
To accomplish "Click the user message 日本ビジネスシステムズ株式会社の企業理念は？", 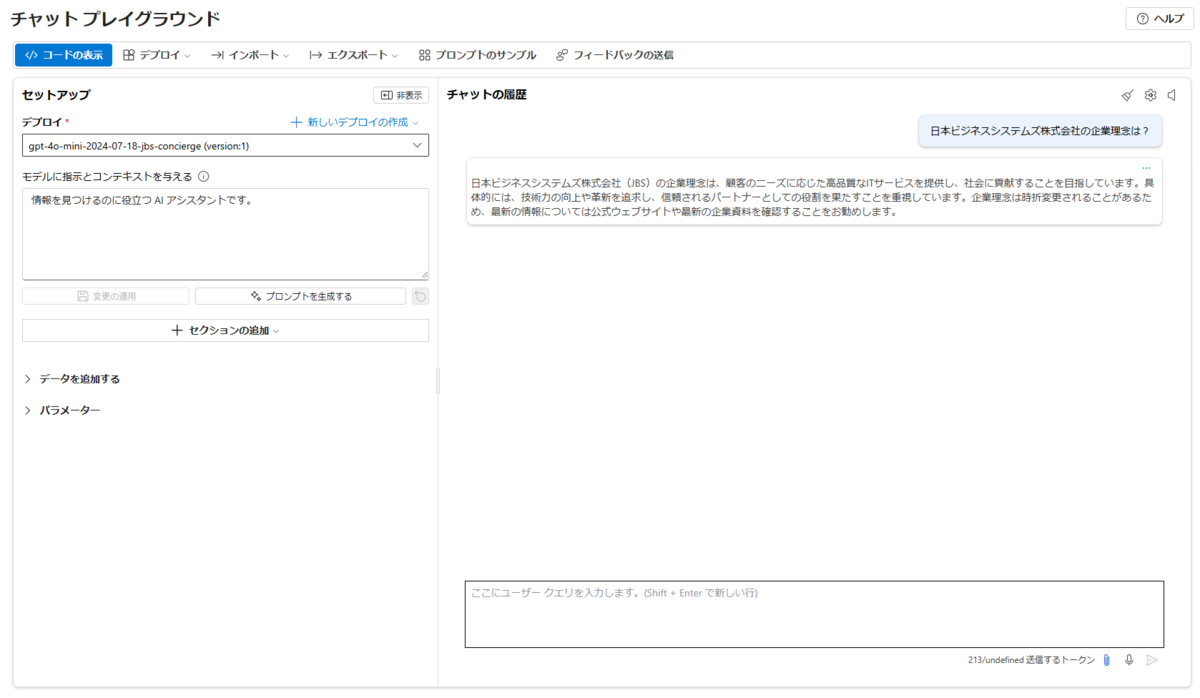I will click(1040, 130).
